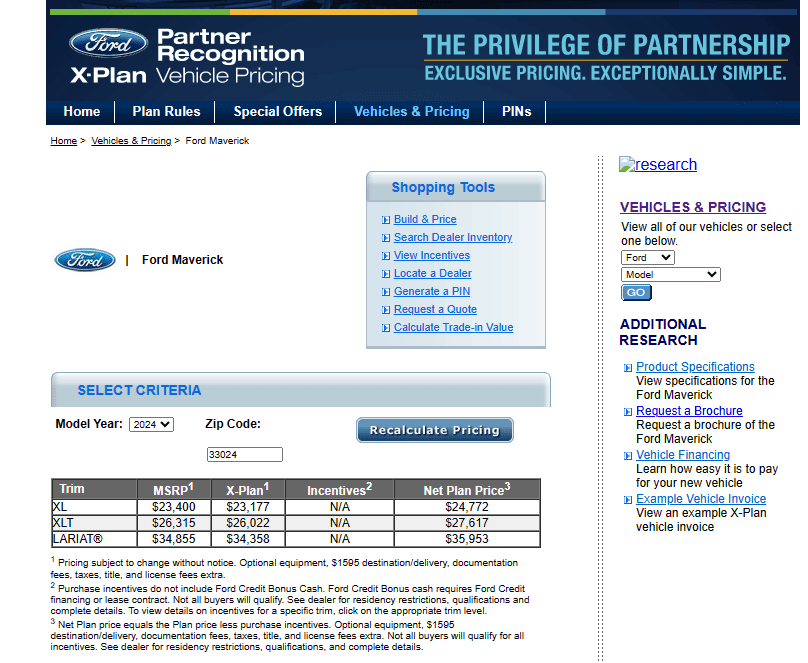Click the XLT MSRP value $26,315
The height and width of the screenshot is (663, 808).
tap(174, 523)
